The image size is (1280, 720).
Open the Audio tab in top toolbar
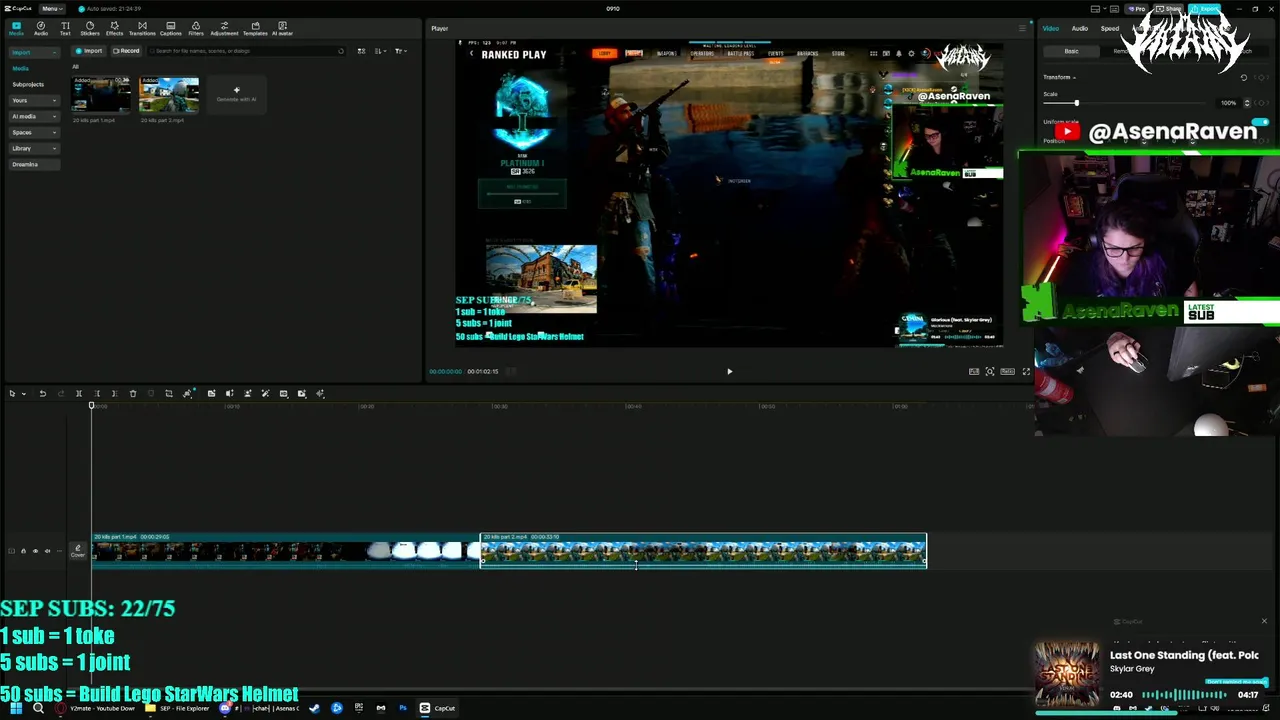41,28
